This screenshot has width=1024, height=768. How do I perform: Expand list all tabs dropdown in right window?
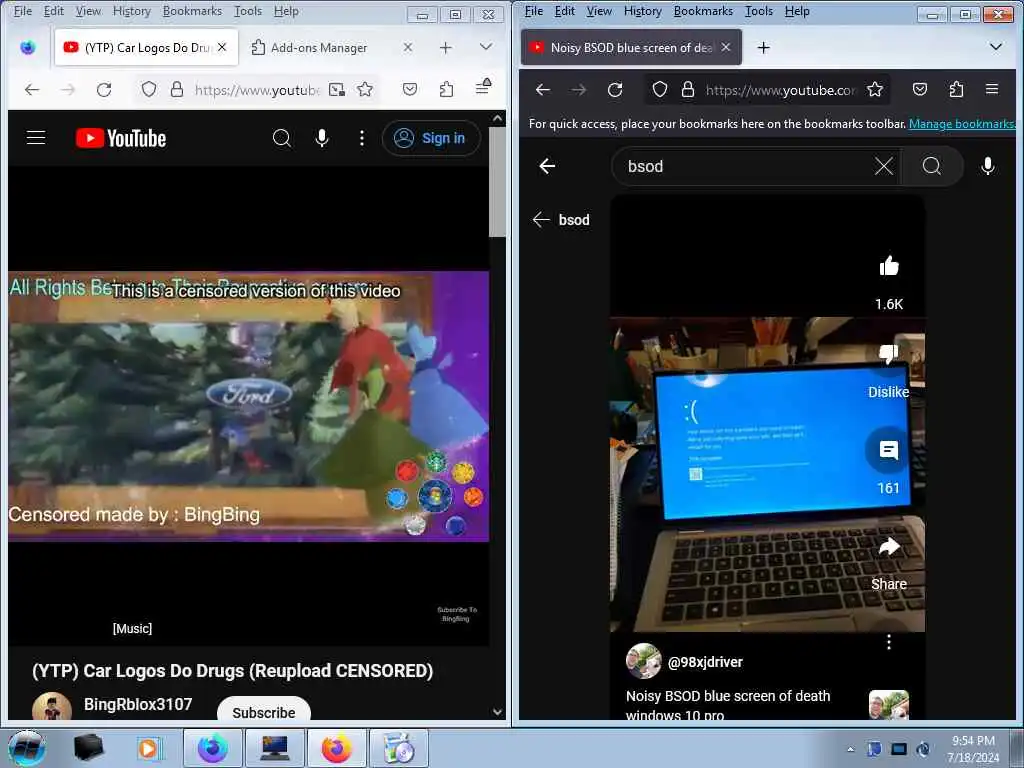[996, 47]
